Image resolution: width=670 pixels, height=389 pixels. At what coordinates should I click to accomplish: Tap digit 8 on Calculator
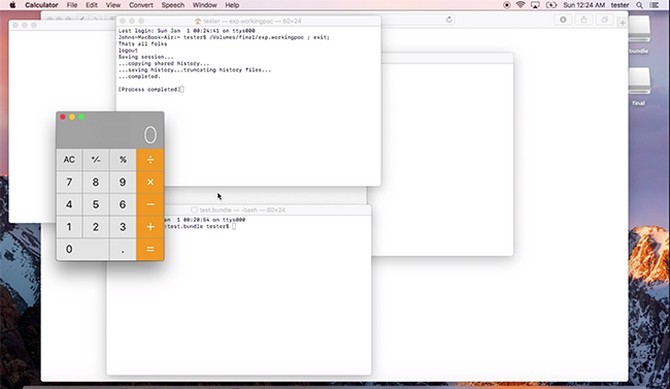click(x=96, y=182)
